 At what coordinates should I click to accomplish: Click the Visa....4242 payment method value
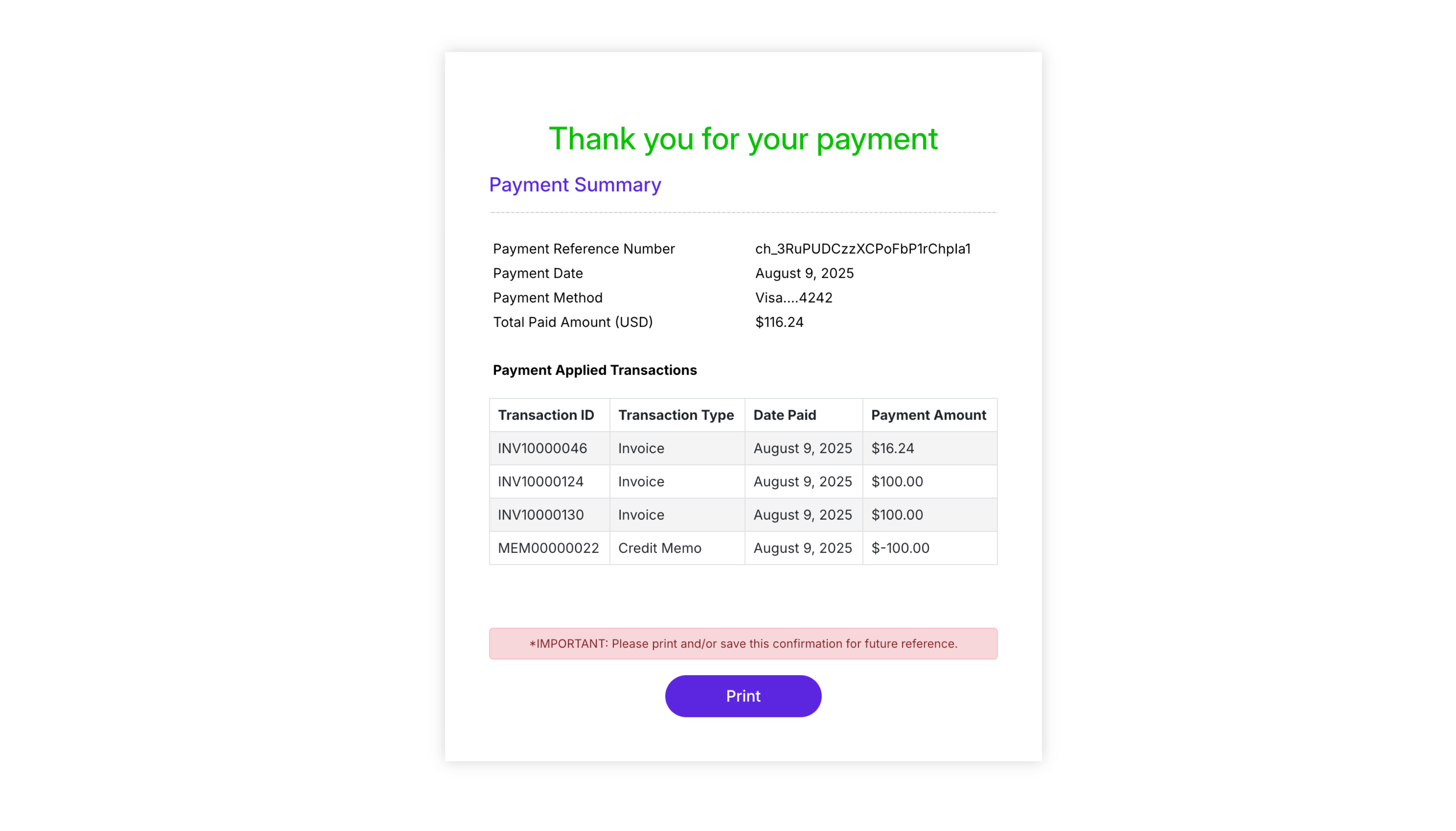click(x=793, y=297)
